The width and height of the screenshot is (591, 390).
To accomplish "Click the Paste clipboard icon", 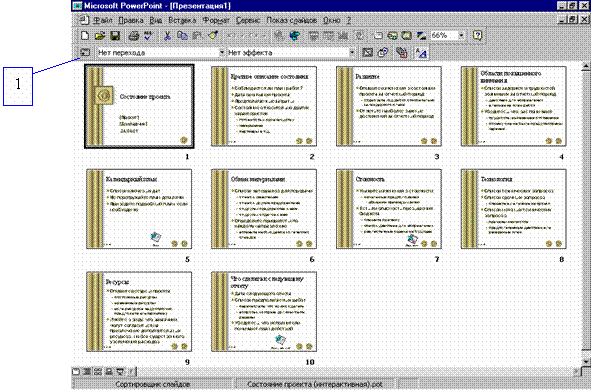I will point(197,36).
